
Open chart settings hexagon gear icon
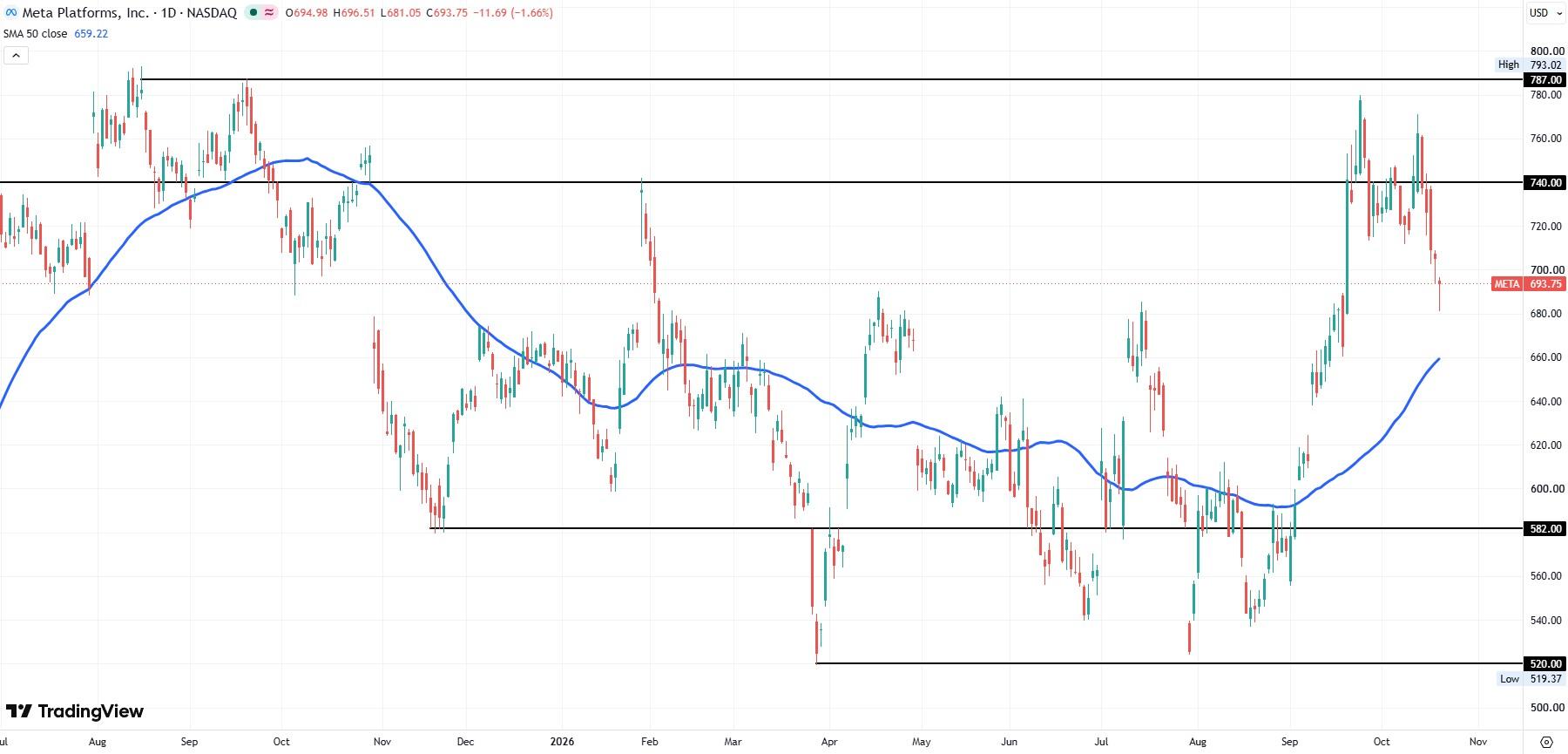[x=1546, y=742]
